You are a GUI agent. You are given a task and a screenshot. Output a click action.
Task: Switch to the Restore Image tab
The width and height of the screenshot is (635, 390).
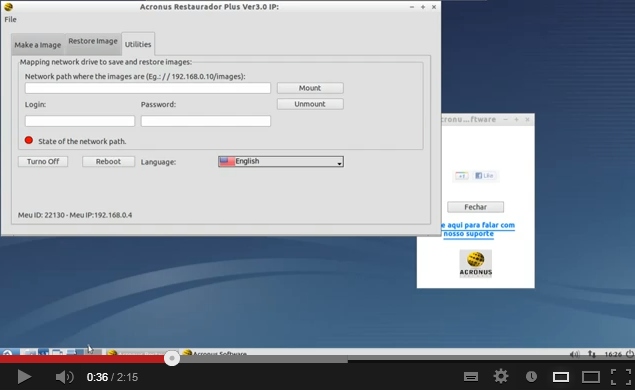[x=93, y=41]
